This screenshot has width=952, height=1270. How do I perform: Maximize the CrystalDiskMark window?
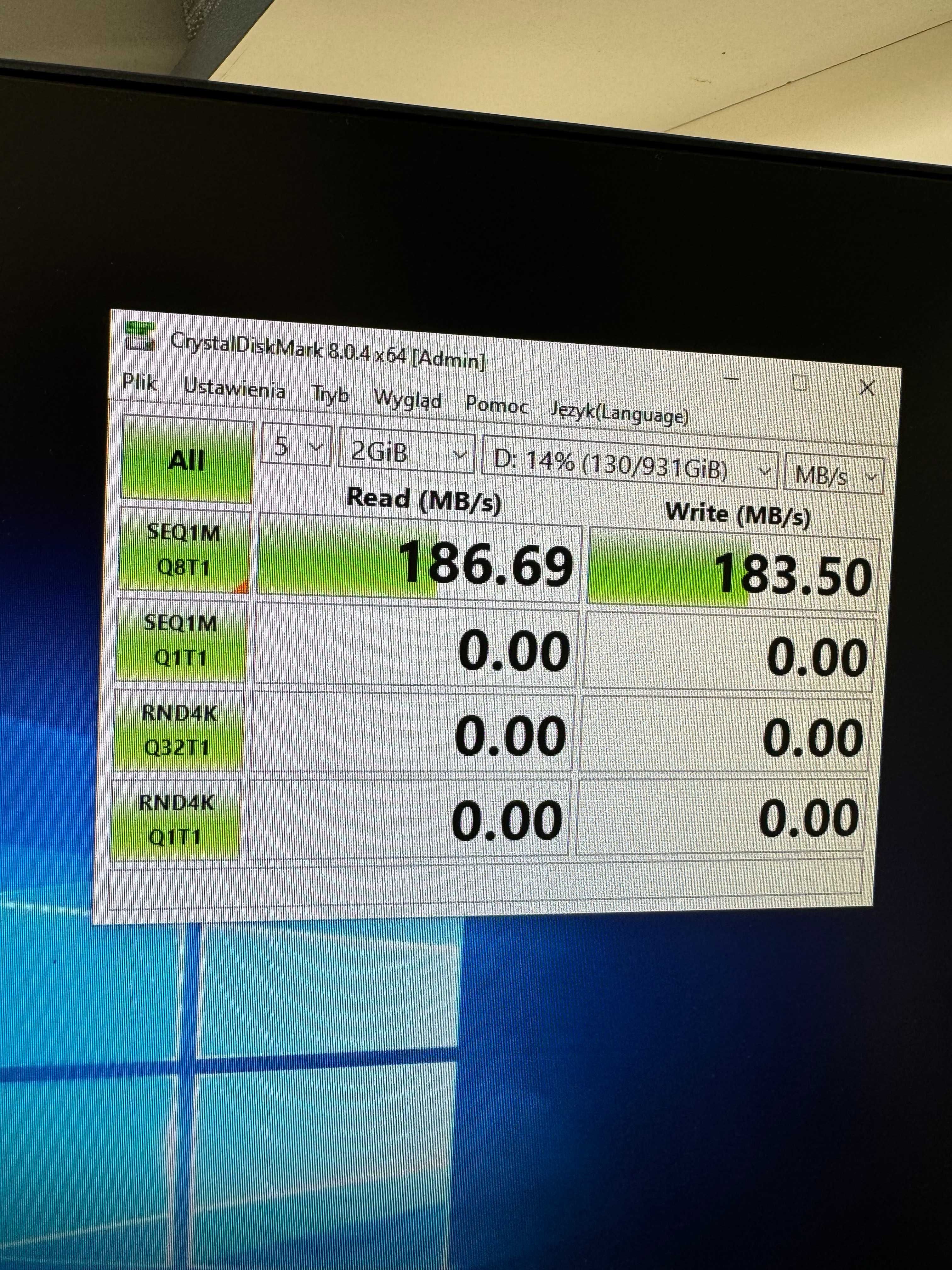pos(800,382)
